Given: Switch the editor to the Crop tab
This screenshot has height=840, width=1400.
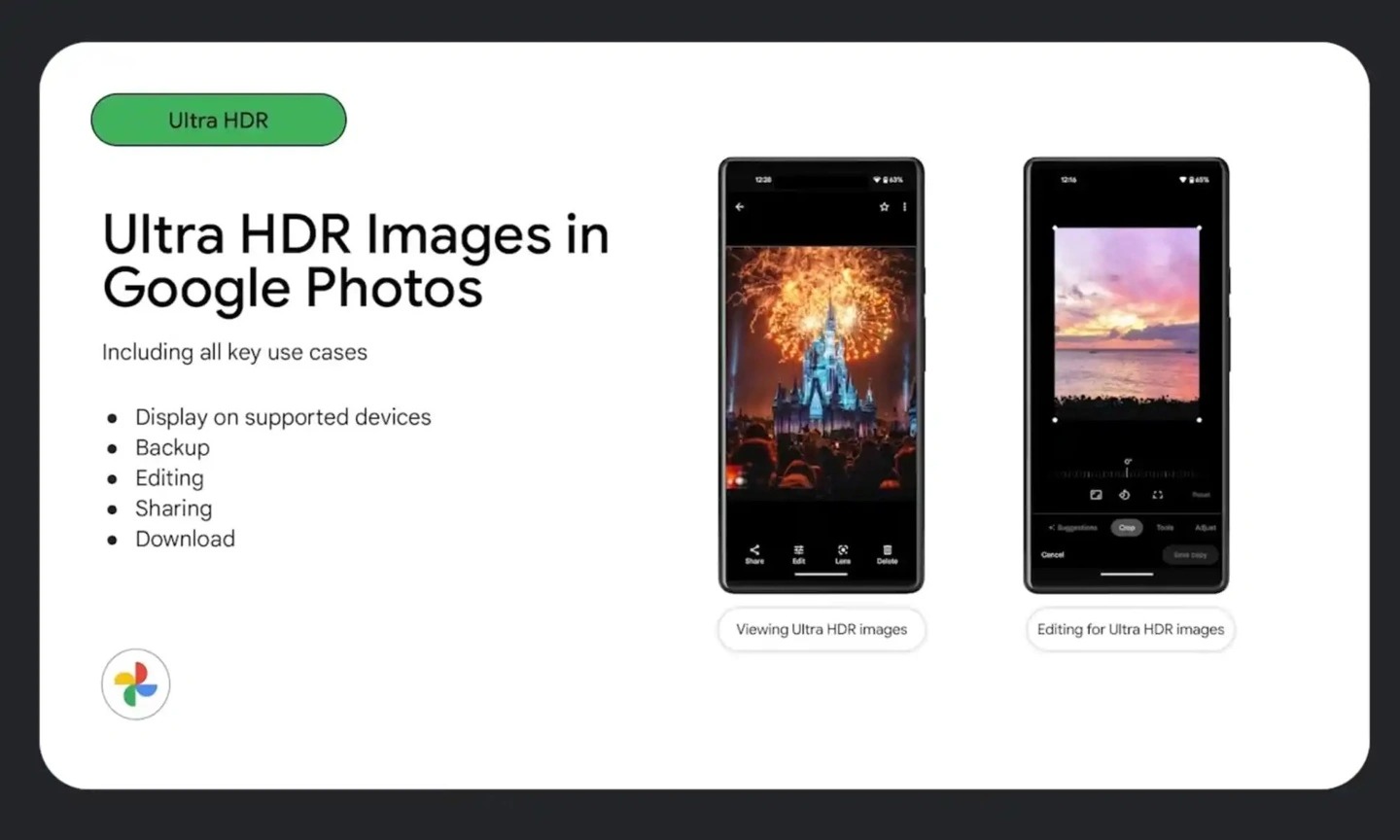Looking at the screenshot, I should click(x=1127, y=527).
